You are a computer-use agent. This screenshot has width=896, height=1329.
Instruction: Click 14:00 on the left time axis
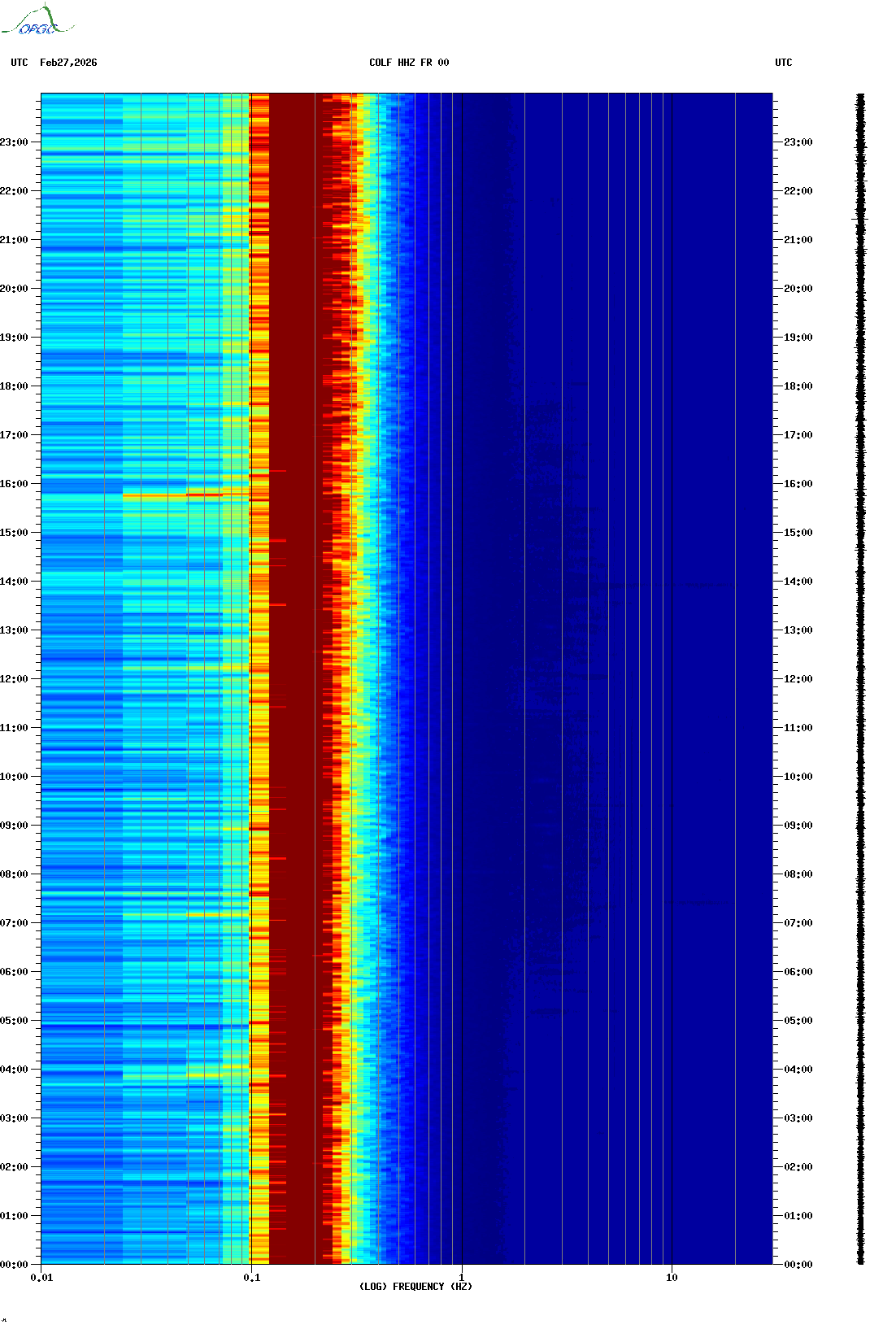[14, 582]
